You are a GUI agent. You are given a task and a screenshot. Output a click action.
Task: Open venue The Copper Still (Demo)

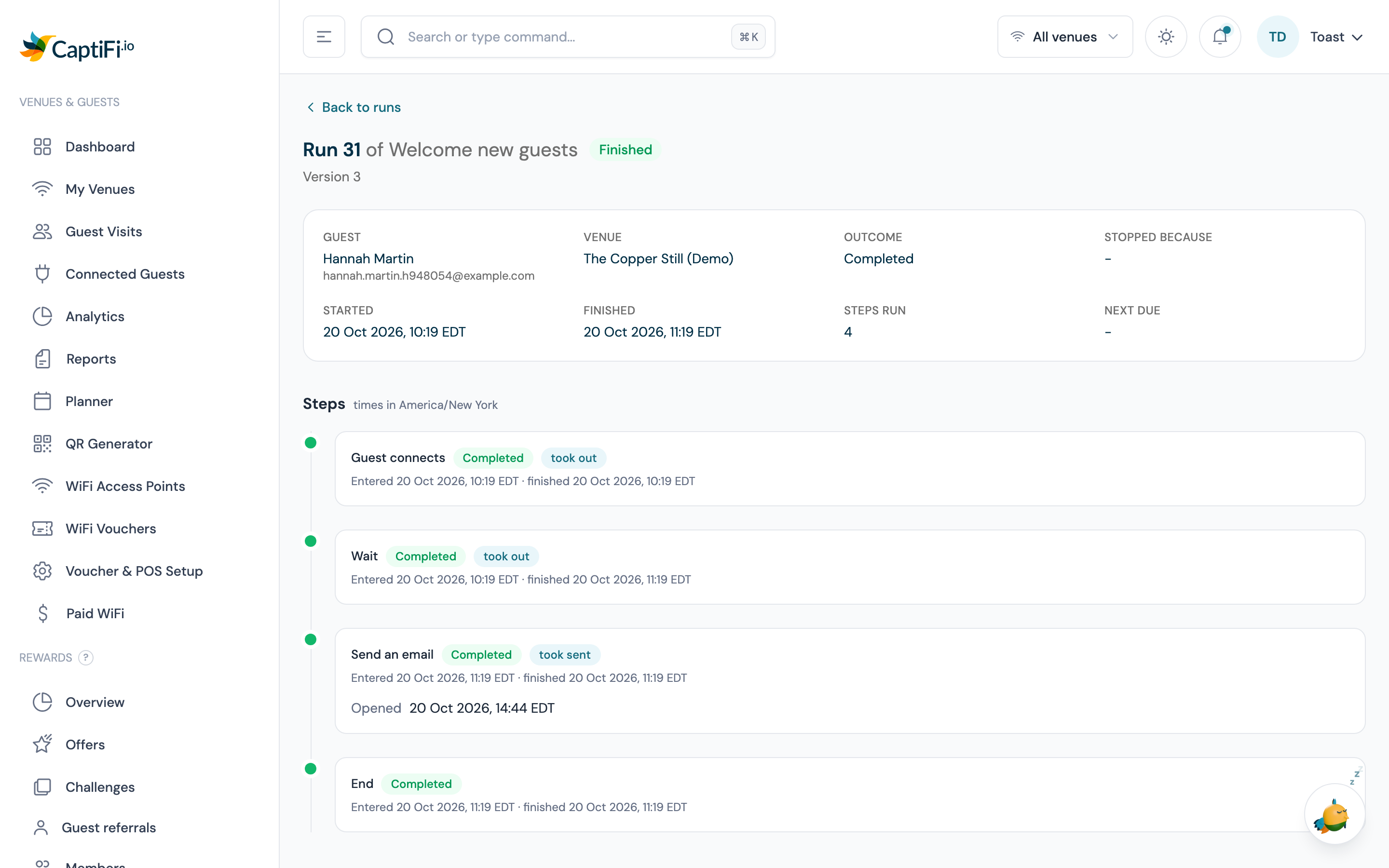[x=658, y=258]
